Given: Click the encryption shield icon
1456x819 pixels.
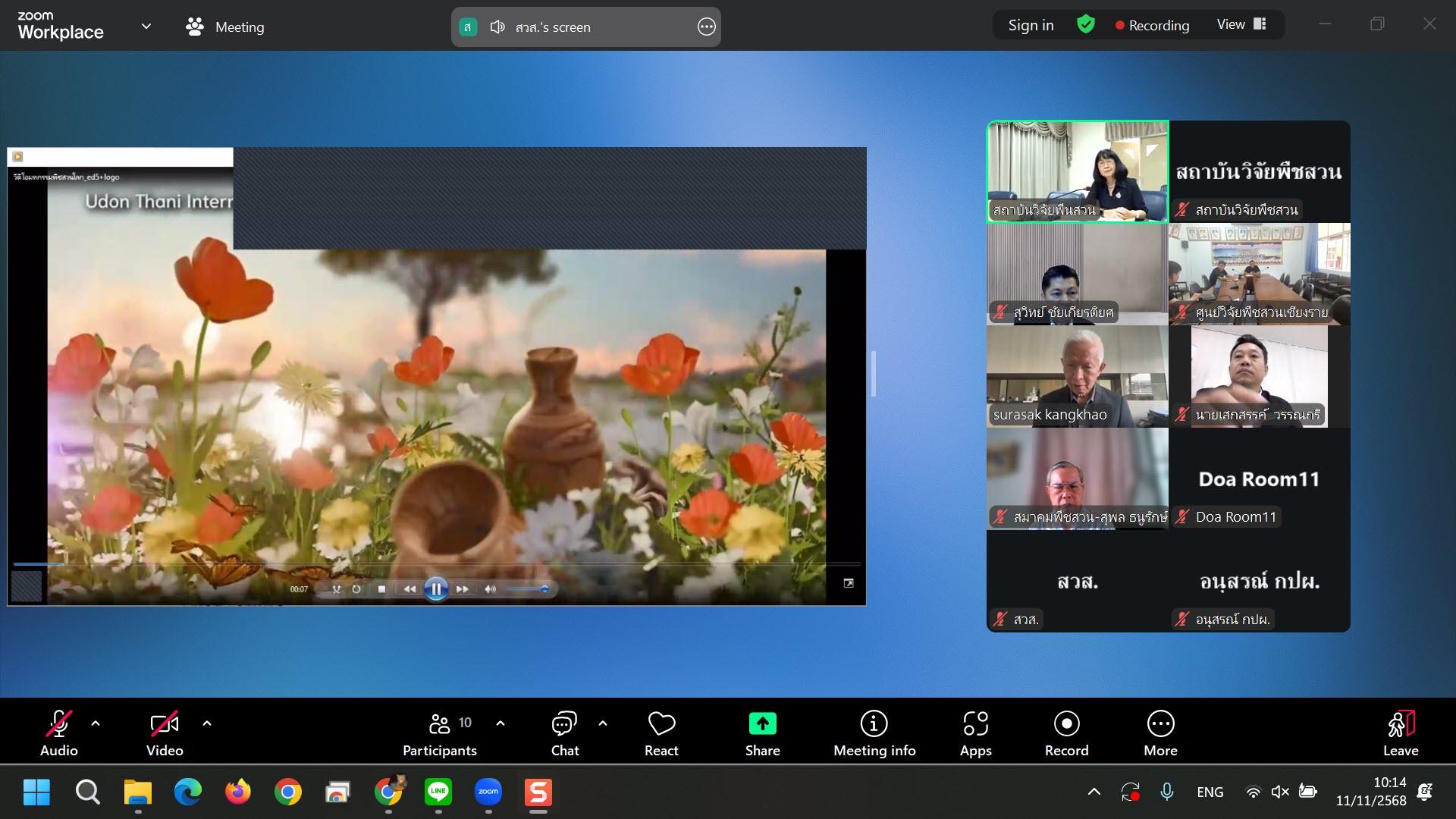Looking at the screenshot, I should tap(1086, 25).
